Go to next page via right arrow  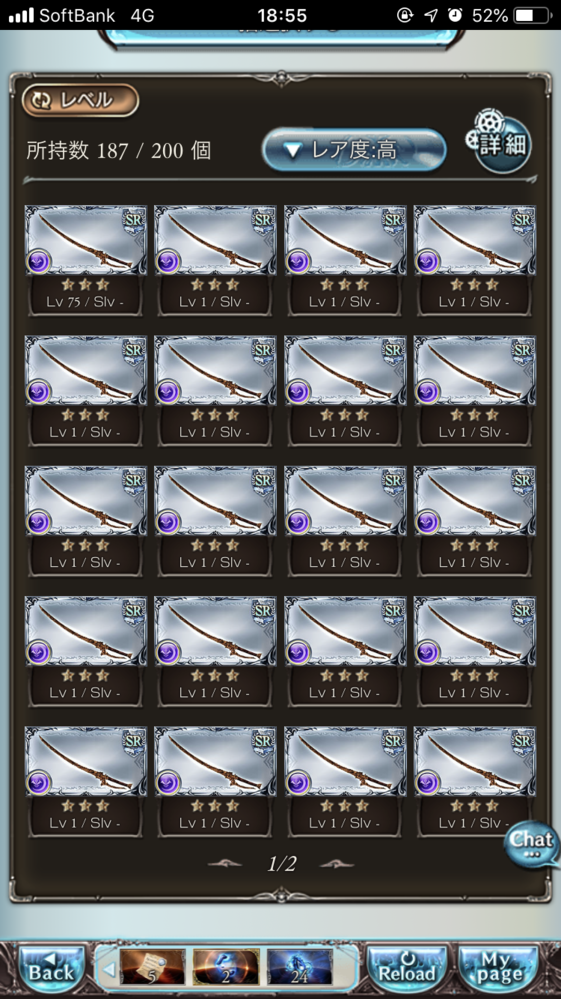tap(337, 864)
